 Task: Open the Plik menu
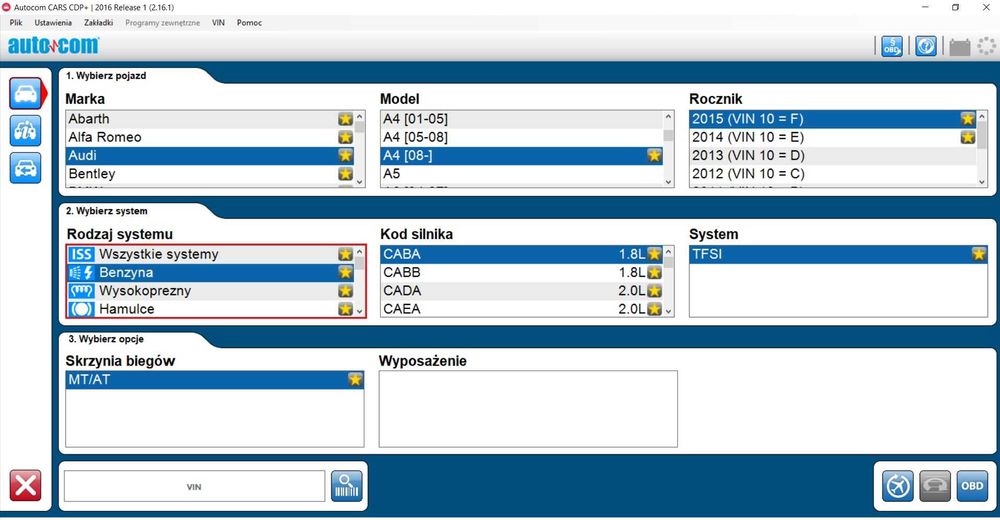pos(16,22)
